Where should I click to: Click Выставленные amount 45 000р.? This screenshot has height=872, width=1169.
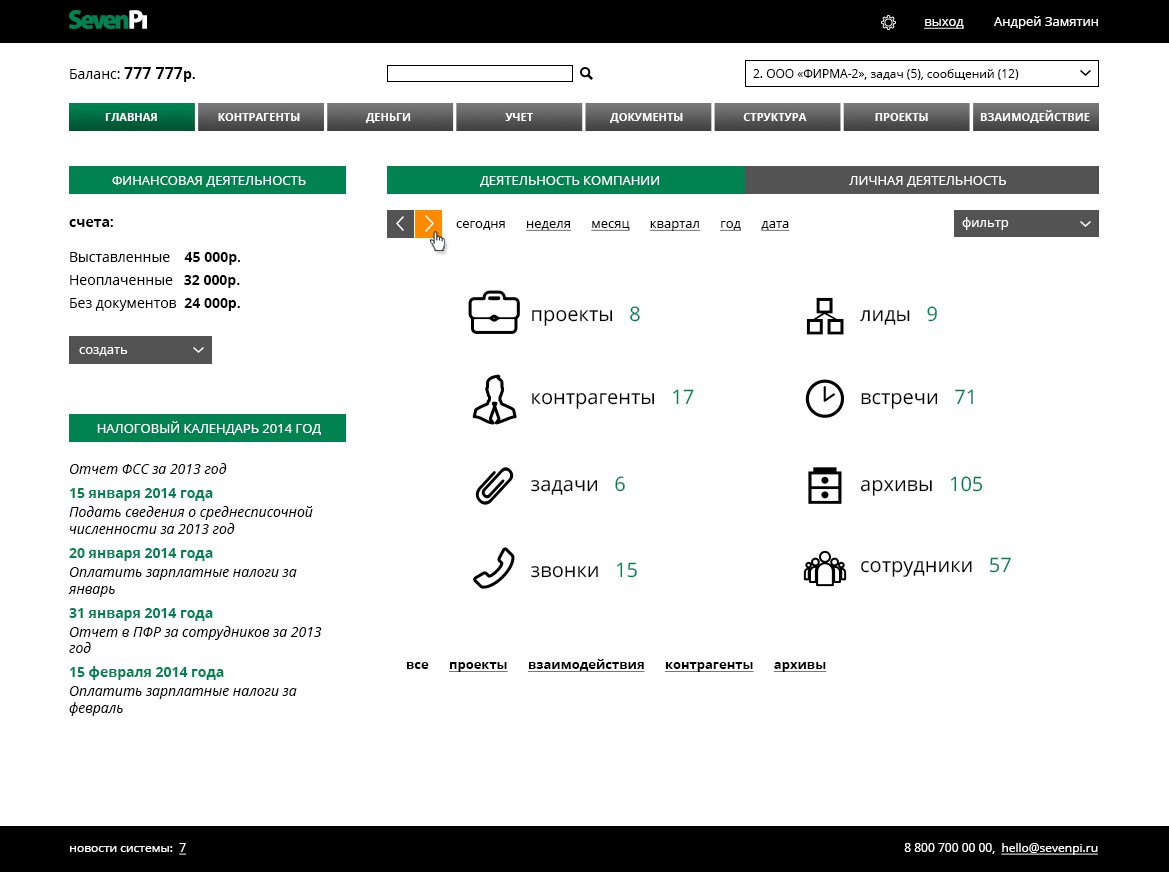click(x=212, y=257)
